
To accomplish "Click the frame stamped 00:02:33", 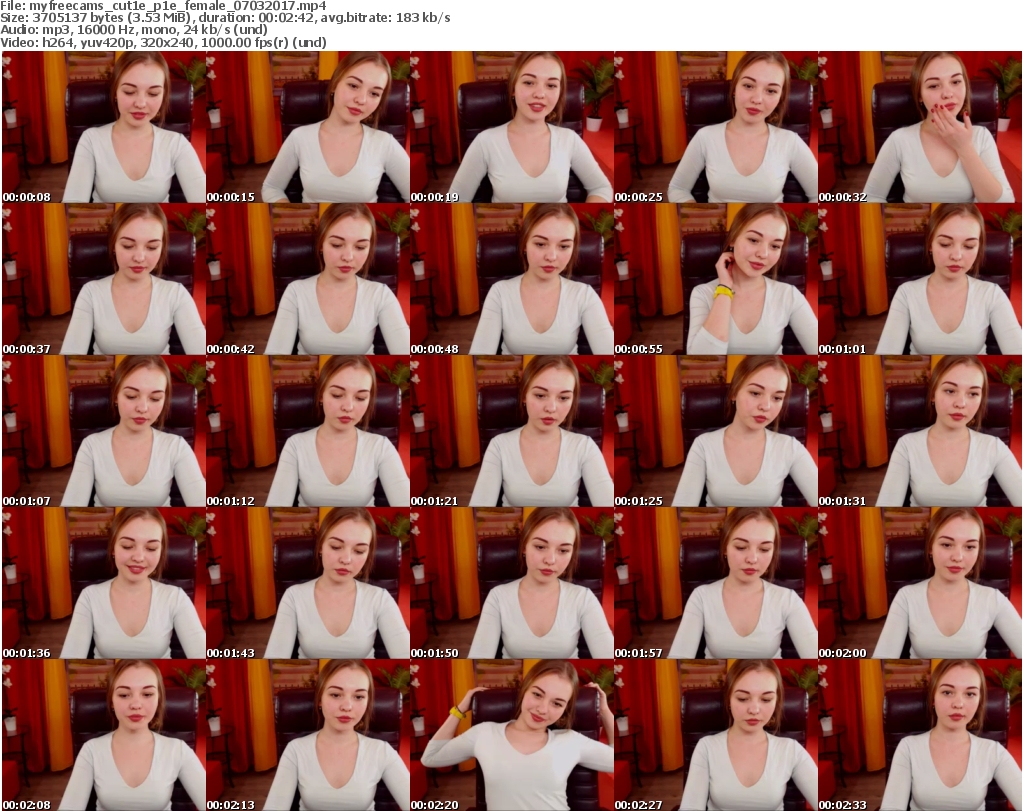I will point(920,735).
